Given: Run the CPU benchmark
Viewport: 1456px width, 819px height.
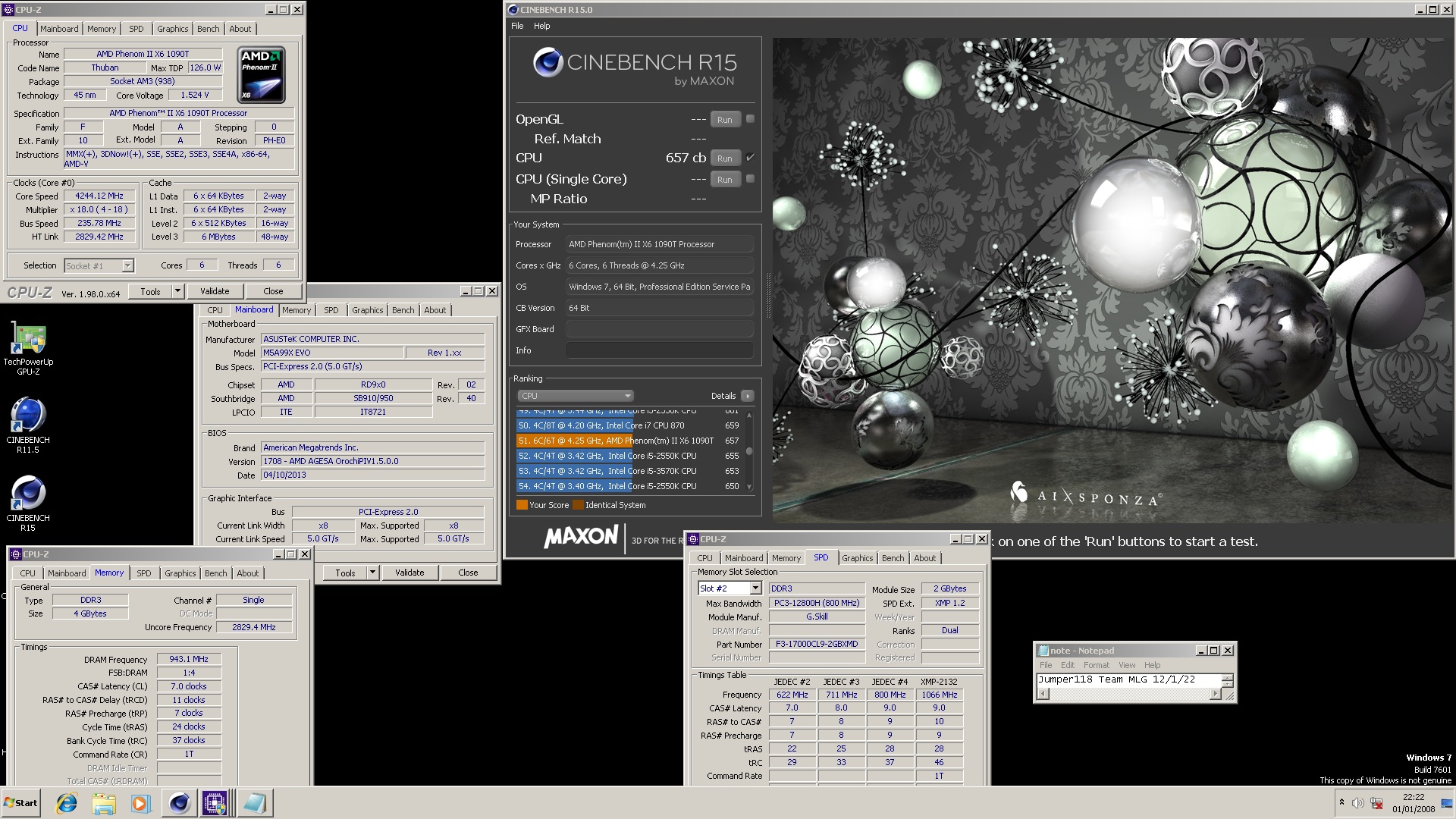Looking at the screenshot, I should pyautogui.click(x=725, y=158).
